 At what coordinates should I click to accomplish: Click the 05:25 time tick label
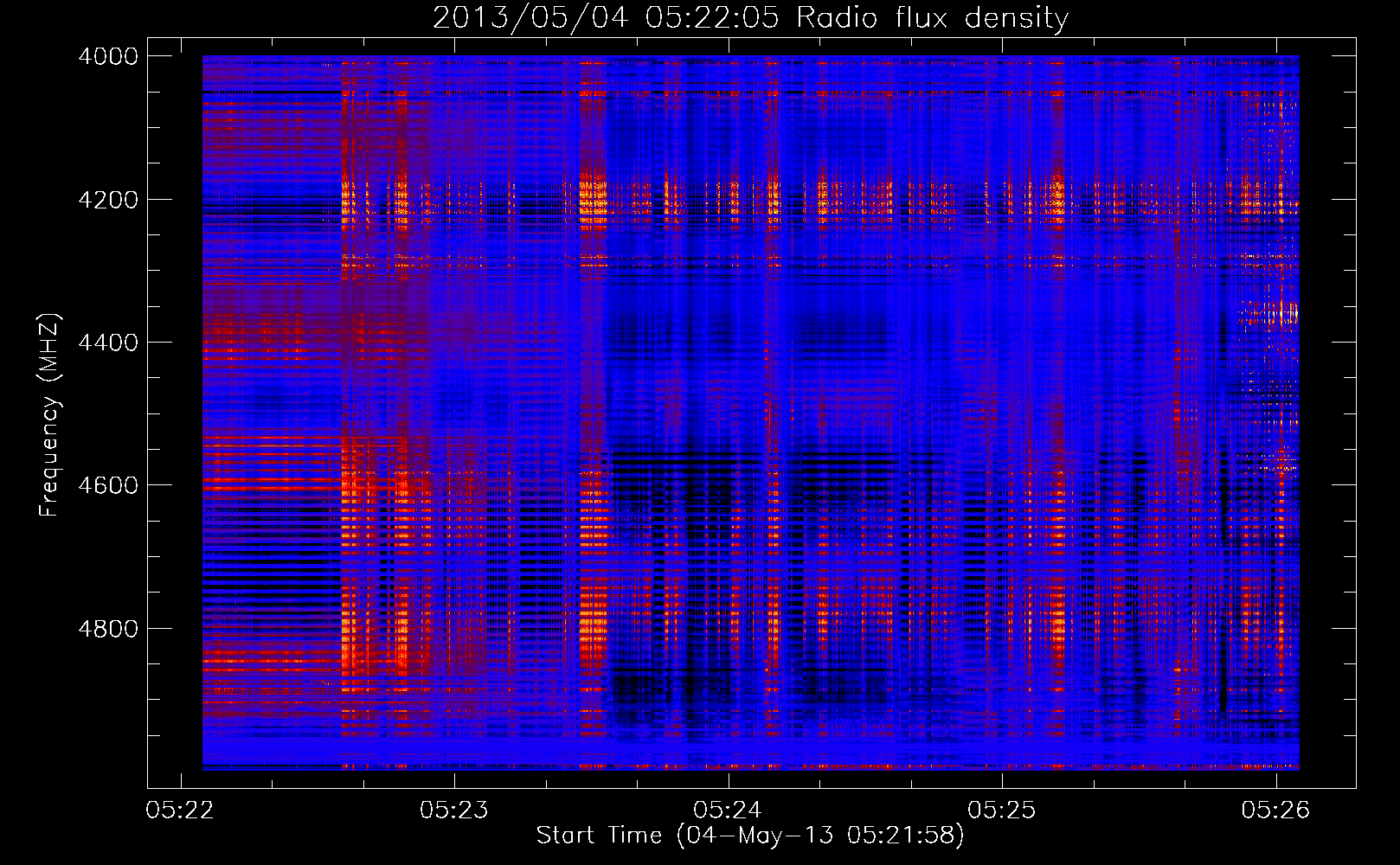(x=1002, y=811)
